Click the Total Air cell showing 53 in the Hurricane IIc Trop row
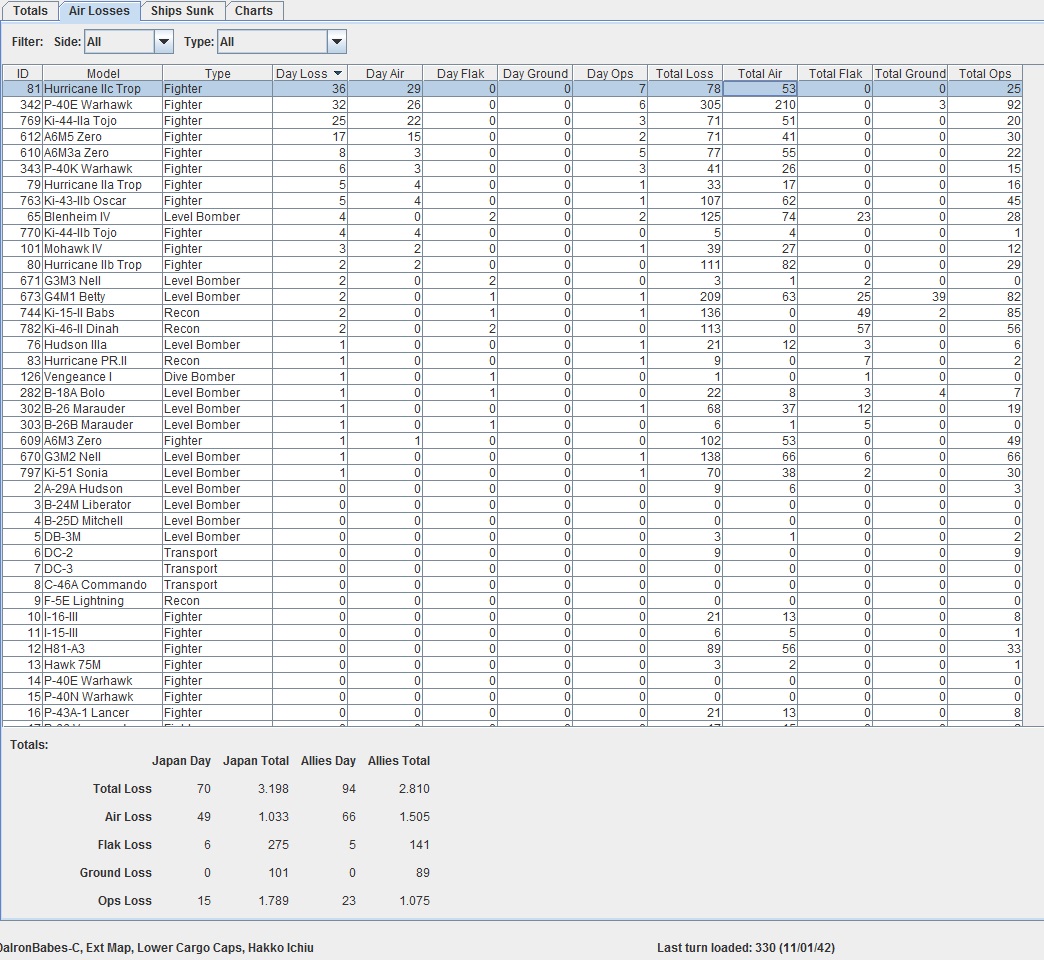 [x=760, y=89]
